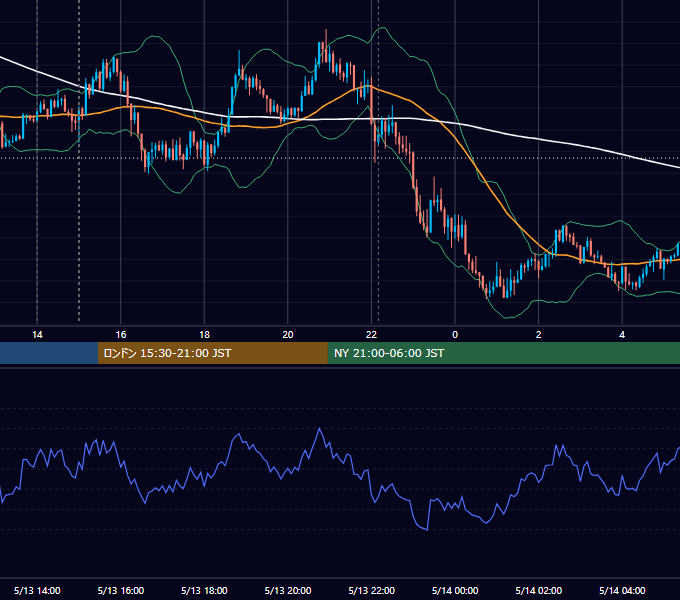Select the 20 hour axis label
This screenshot has width=680, height=600.
coord(288,335)
